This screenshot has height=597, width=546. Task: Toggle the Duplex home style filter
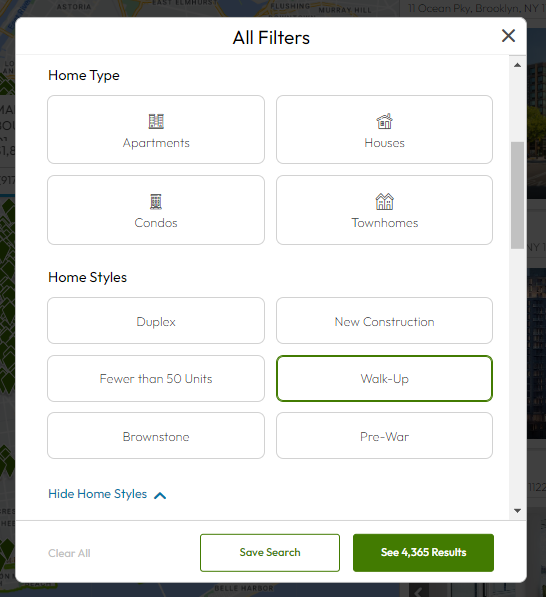[x=156, y=321]
